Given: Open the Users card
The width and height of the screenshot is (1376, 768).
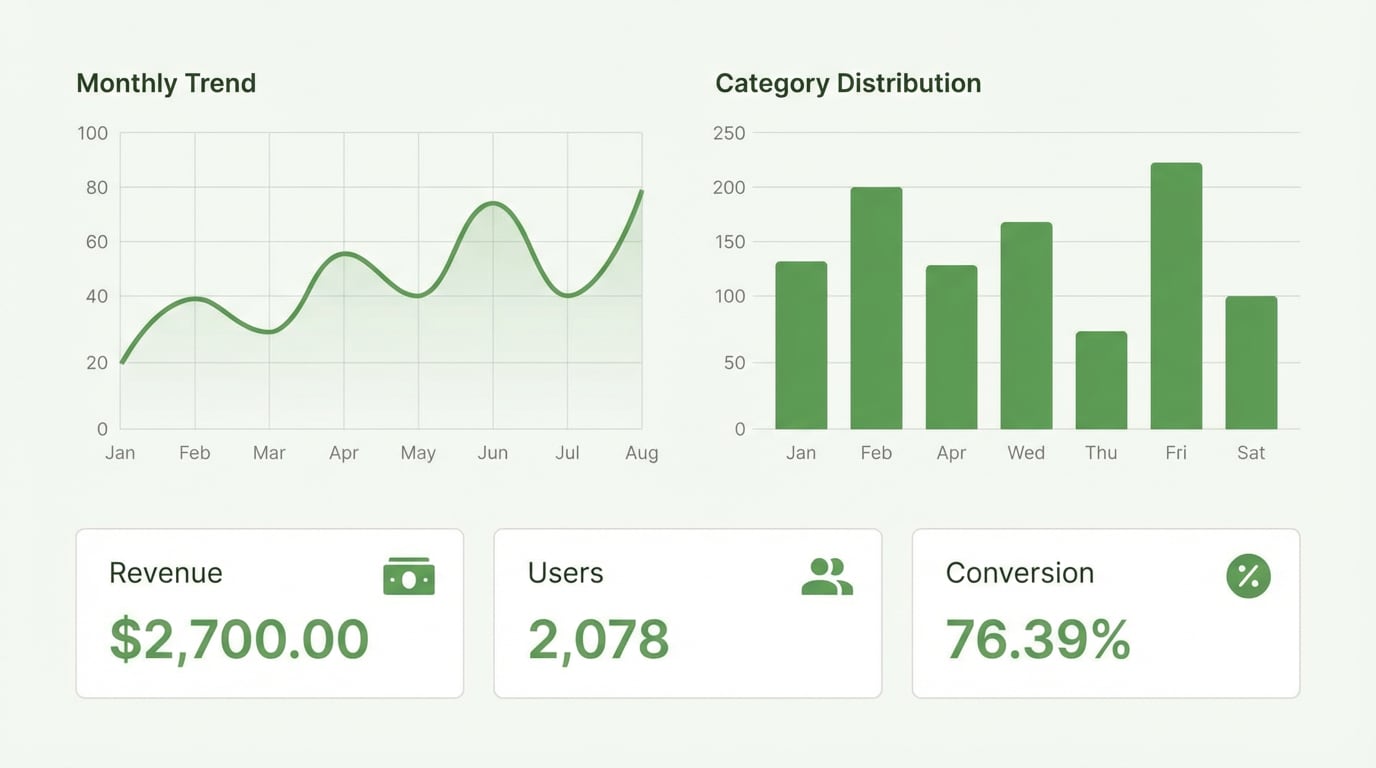Looking at the screenshot, I should [x=687, y=613].
